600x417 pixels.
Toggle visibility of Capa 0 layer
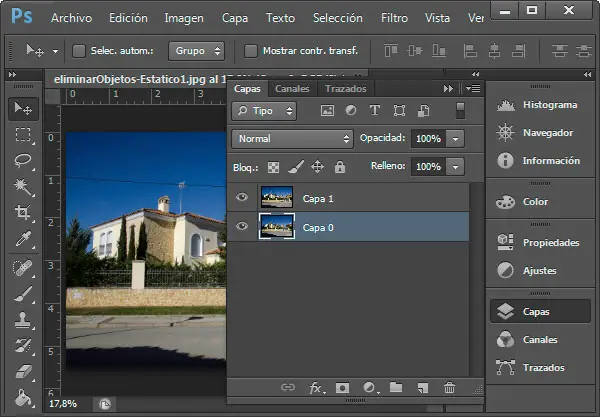(241, 227)
